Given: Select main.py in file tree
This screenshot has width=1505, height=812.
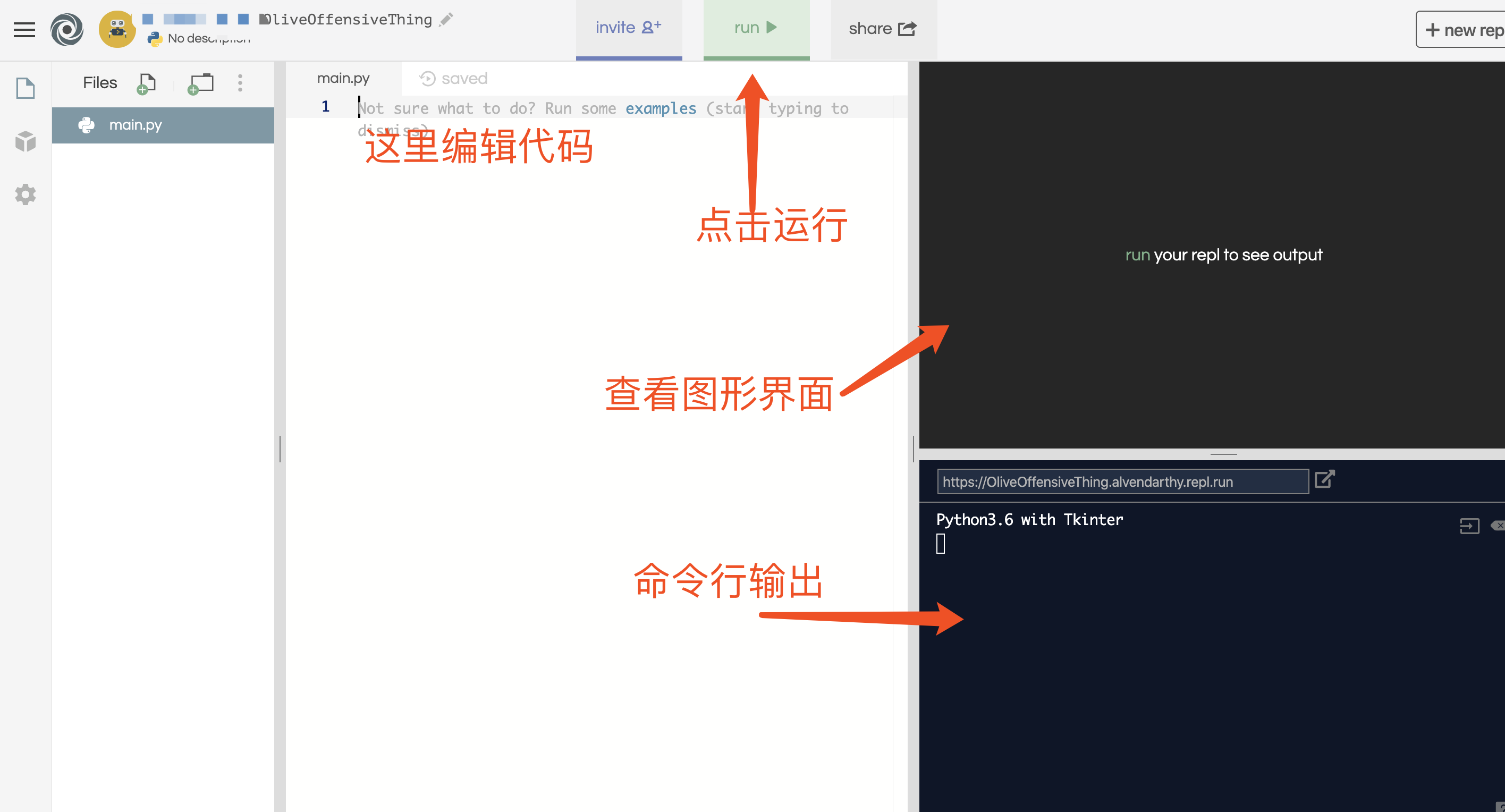Looking at the screenshot, I should [136, 125].
